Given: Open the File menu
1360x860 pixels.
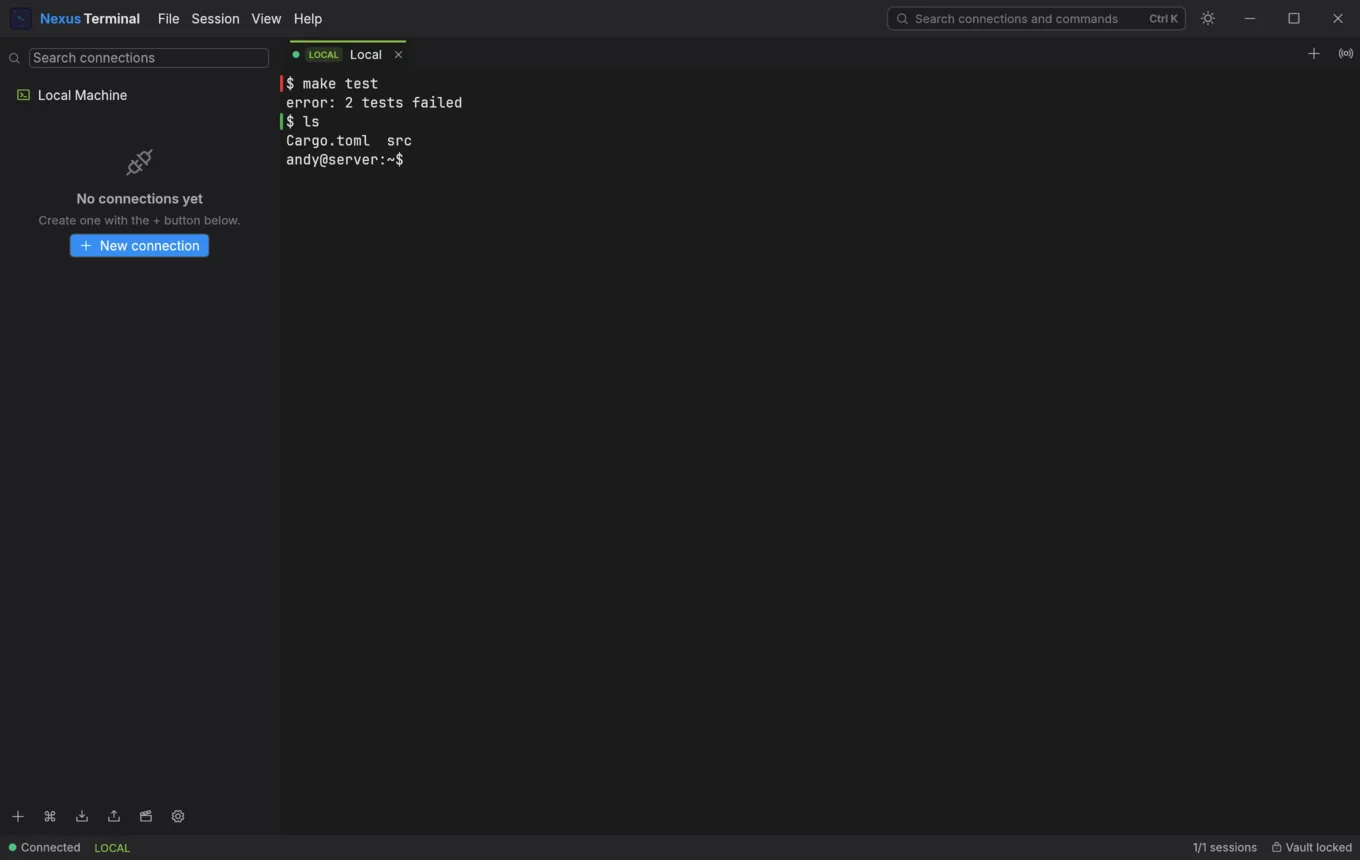Looking at the screenshot, I should click(168, 19).
